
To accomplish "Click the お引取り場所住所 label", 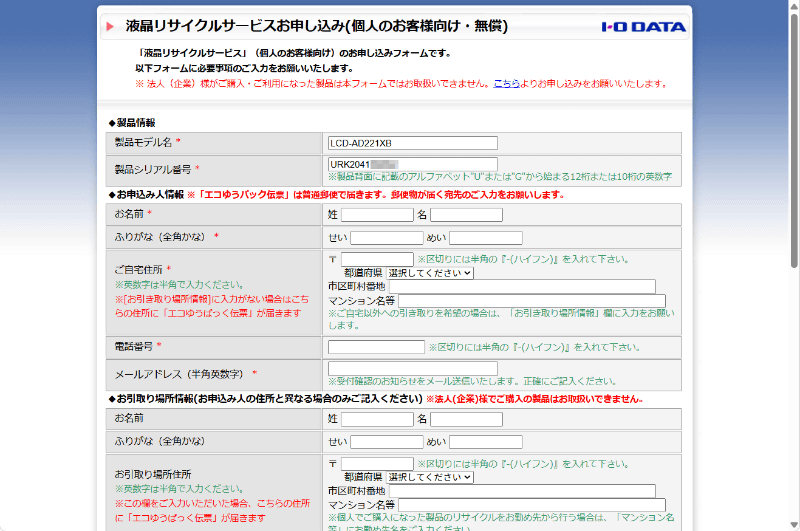I will click(153, 474).
